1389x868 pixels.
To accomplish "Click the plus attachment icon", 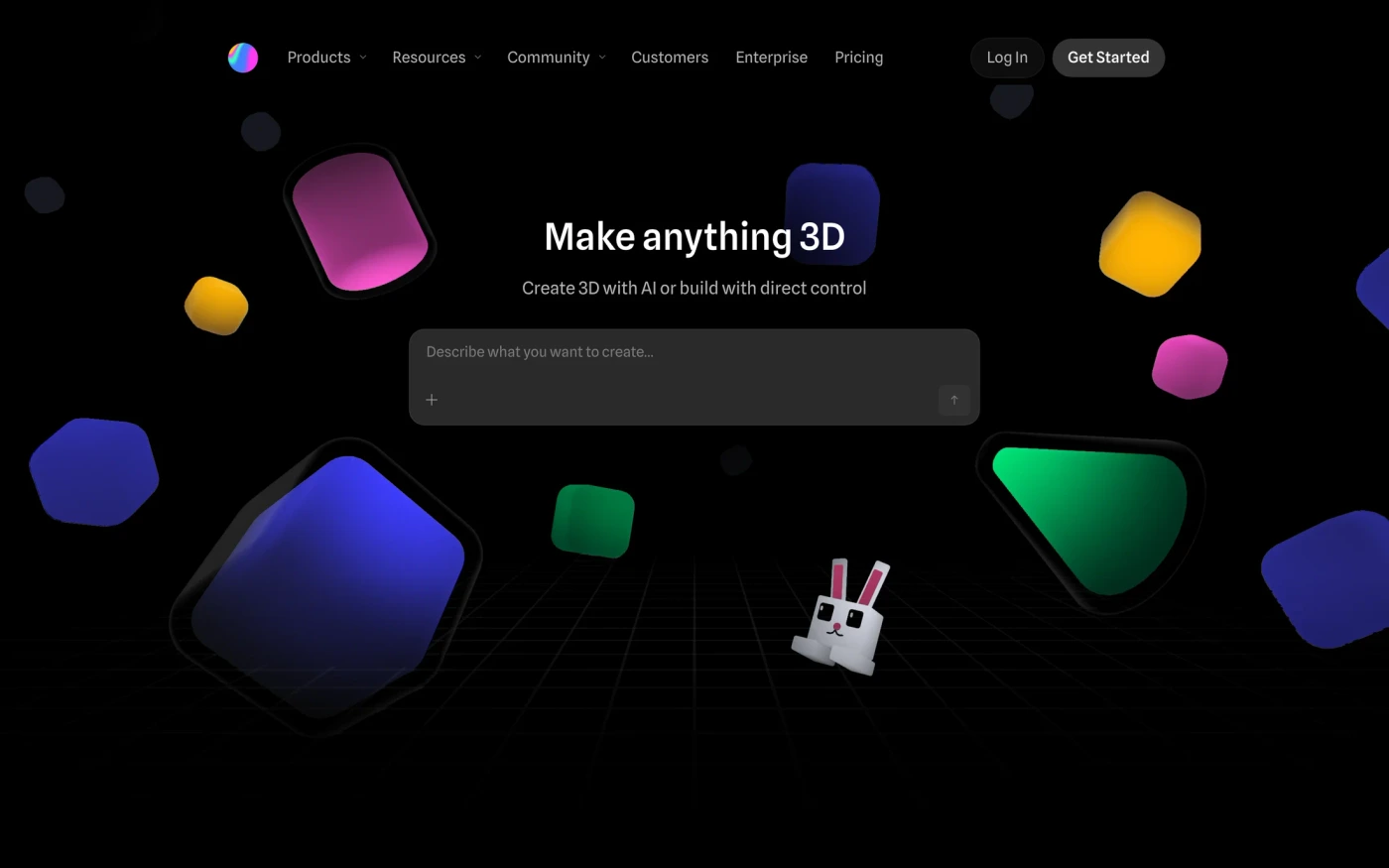I will (432, 400).
